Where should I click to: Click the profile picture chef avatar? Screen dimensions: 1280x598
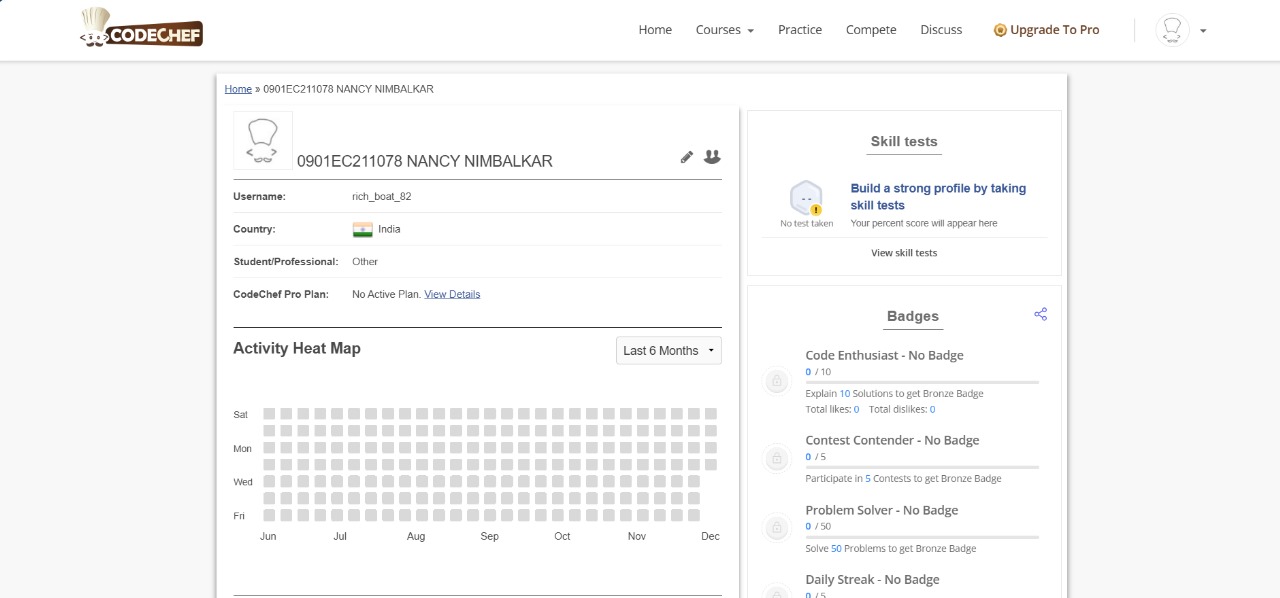pyautogui.click(x=263, y=141)
